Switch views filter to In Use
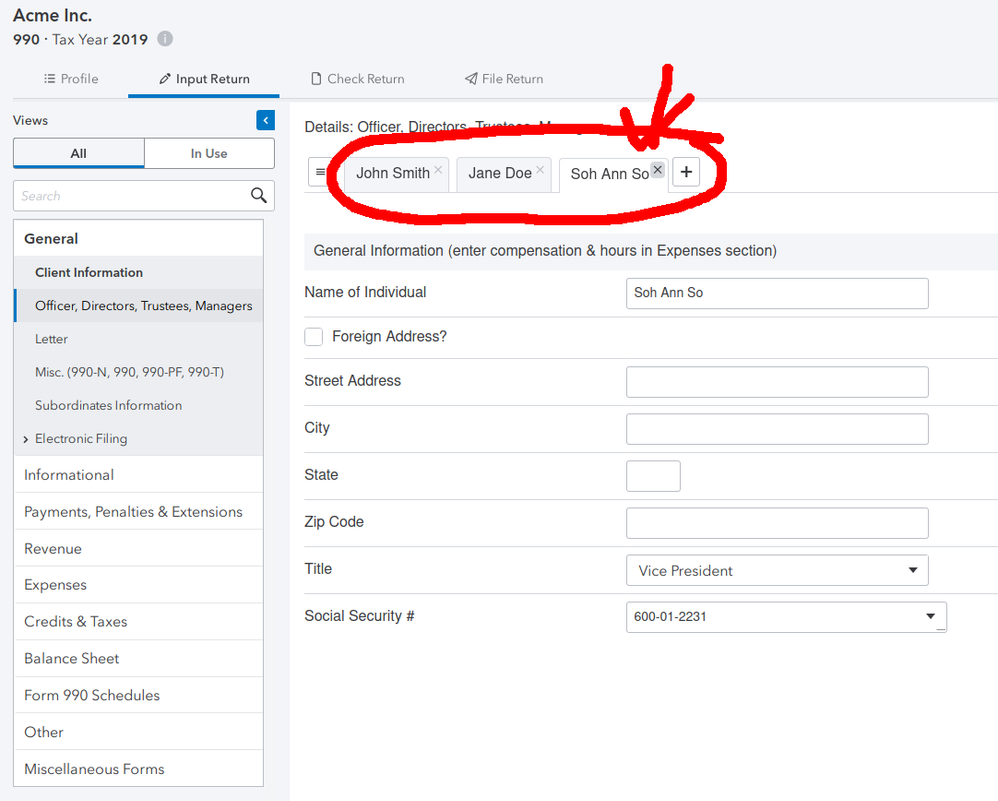This screenshot has height=801, width=998. 209,153
